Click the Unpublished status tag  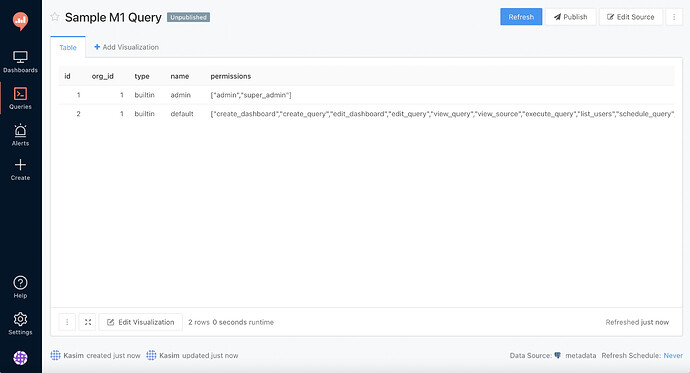point(188,17)
